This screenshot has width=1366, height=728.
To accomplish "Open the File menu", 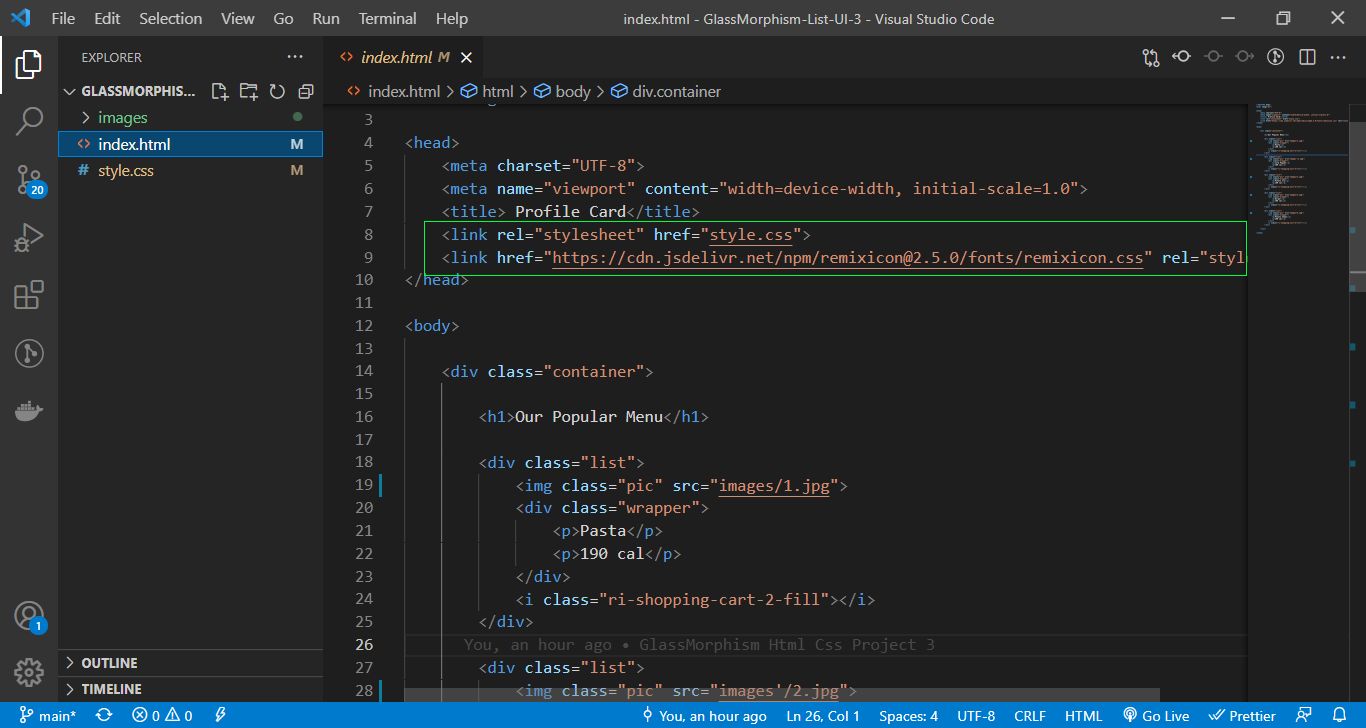I will click(x=62, y=18).
